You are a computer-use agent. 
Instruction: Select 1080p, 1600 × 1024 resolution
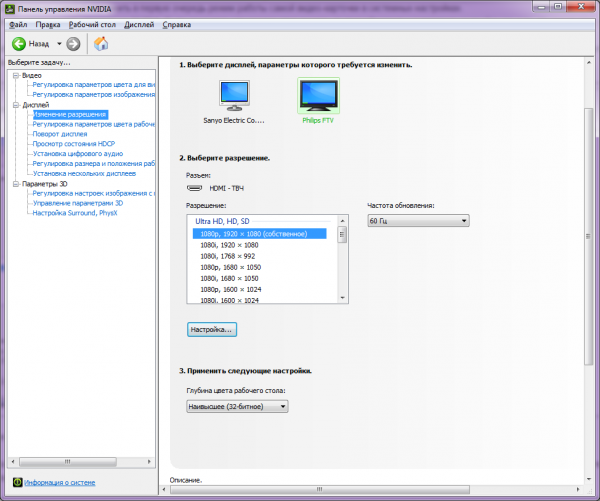(x=231, y=289)
